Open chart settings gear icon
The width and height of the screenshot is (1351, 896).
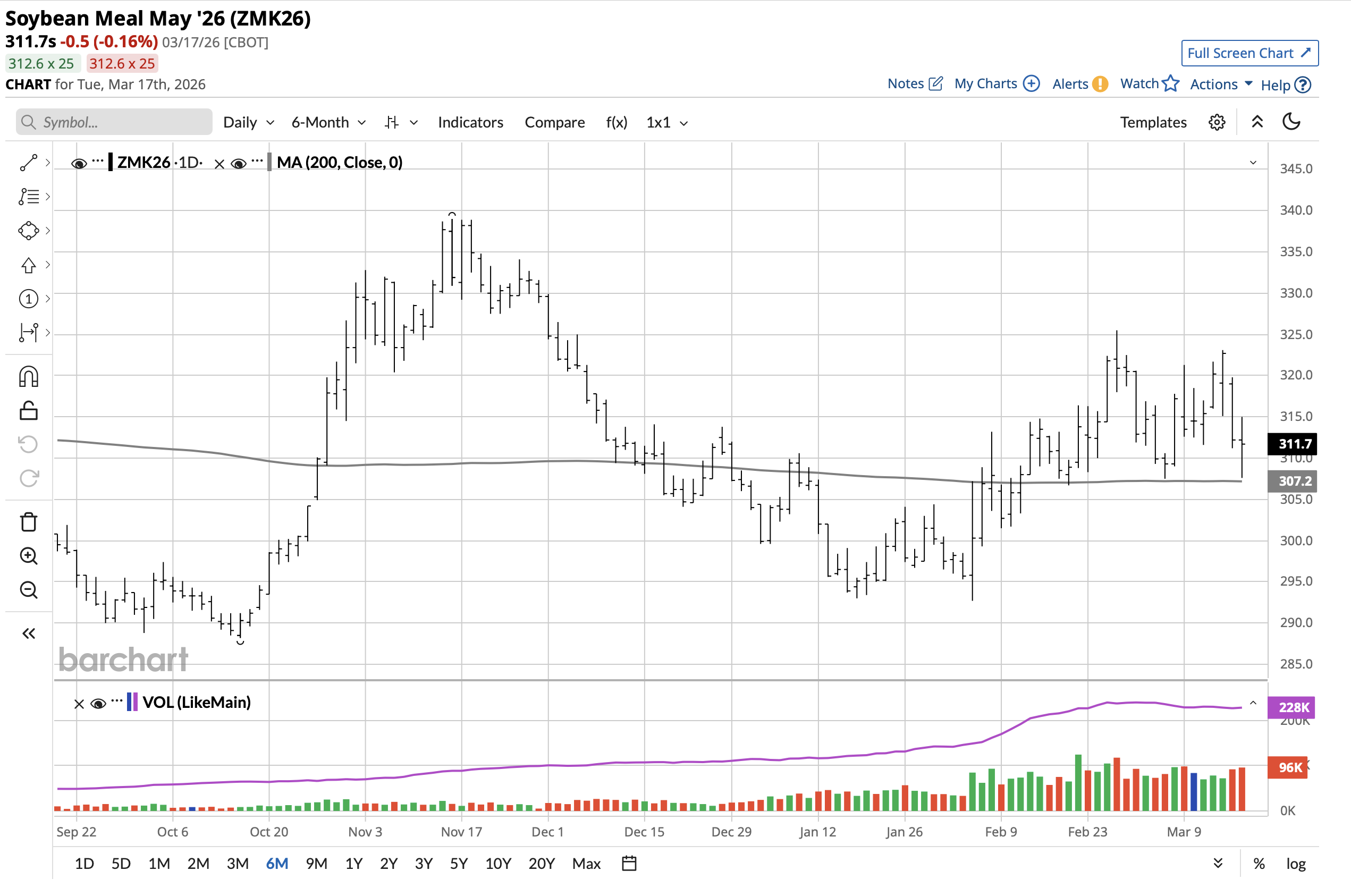tap(1217, 122)
